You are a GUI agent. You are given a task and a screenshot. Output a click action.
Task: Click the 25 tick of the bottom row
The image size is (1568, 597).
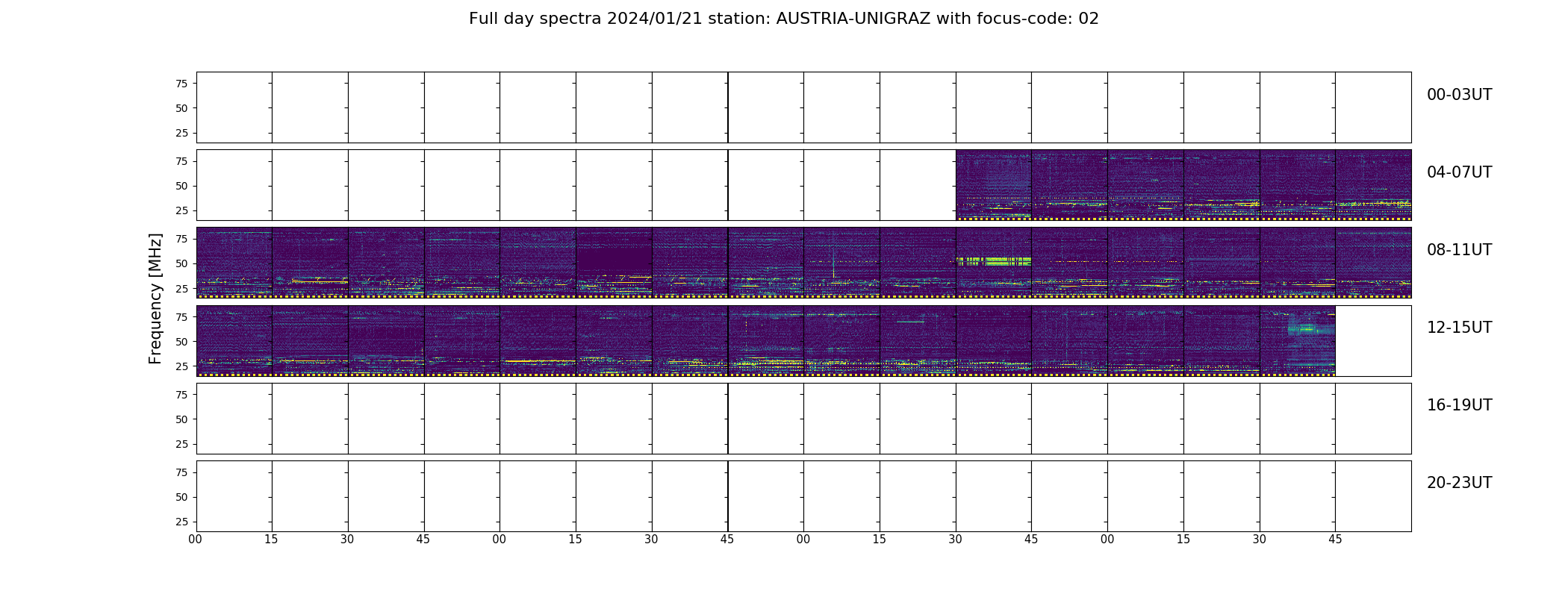coord(181,522)
